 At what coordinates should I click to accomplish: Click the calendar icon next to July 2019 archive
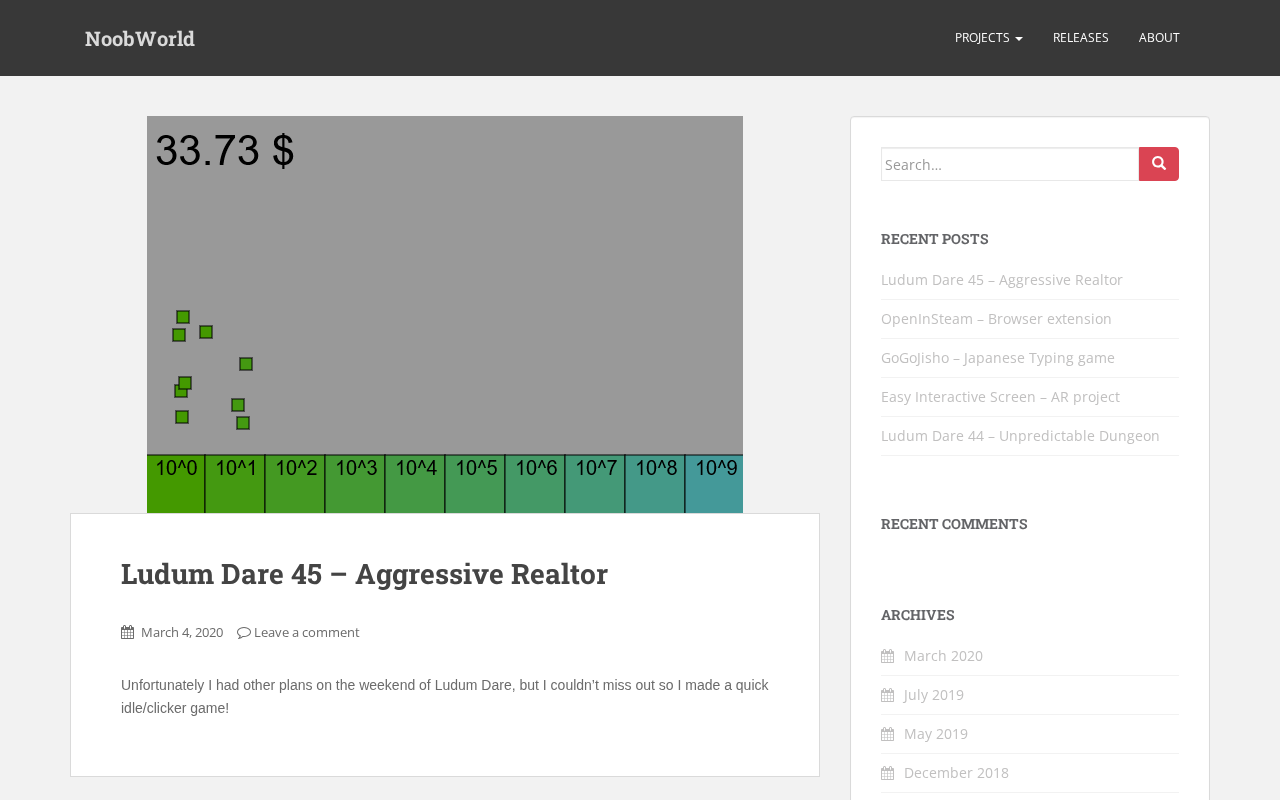[887, 695]
